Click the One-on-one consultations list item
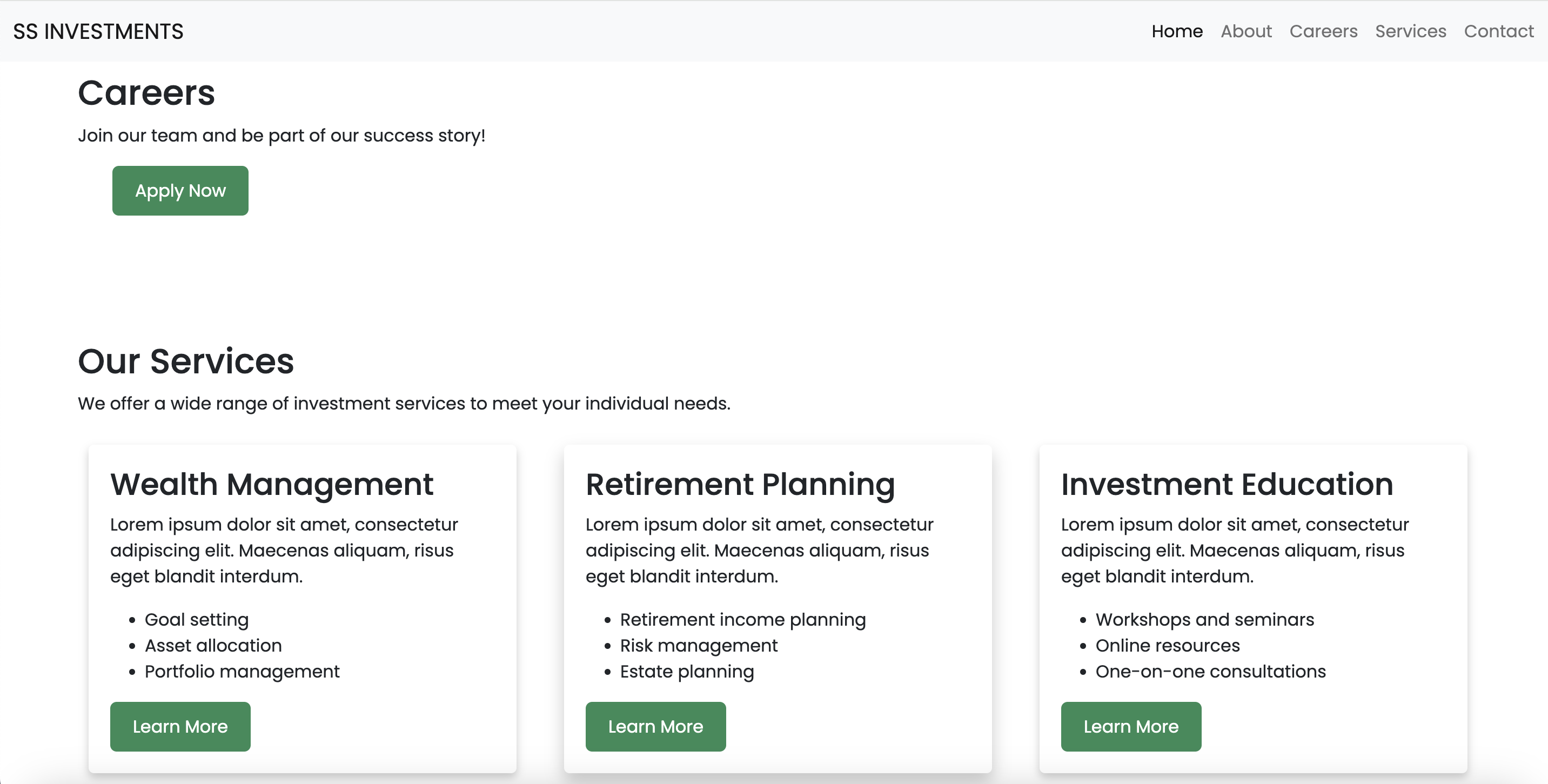Image resolution: width=1548 pixels, height=784 pixels. tap(1210, 671)
